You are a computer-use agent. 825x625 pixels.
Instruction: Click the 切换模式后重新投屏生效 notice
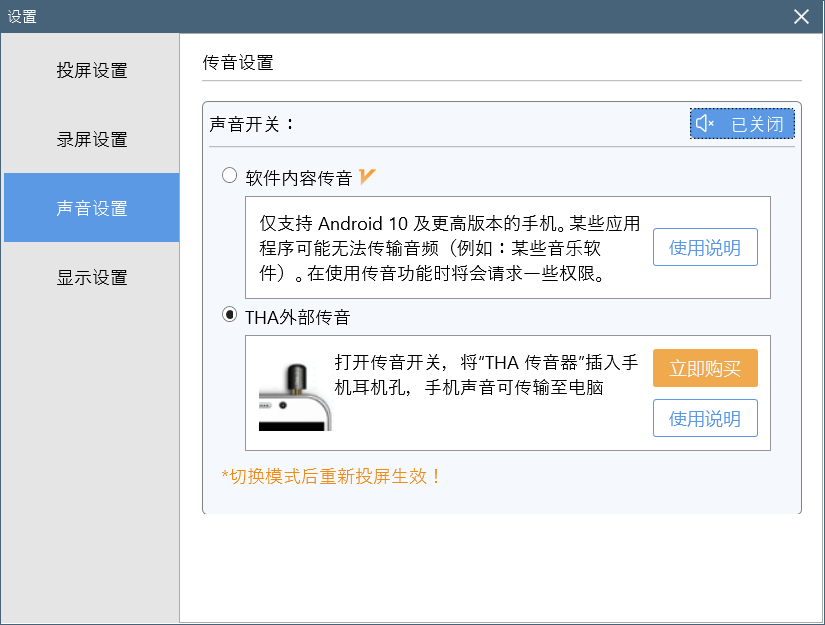coord(331,476)
